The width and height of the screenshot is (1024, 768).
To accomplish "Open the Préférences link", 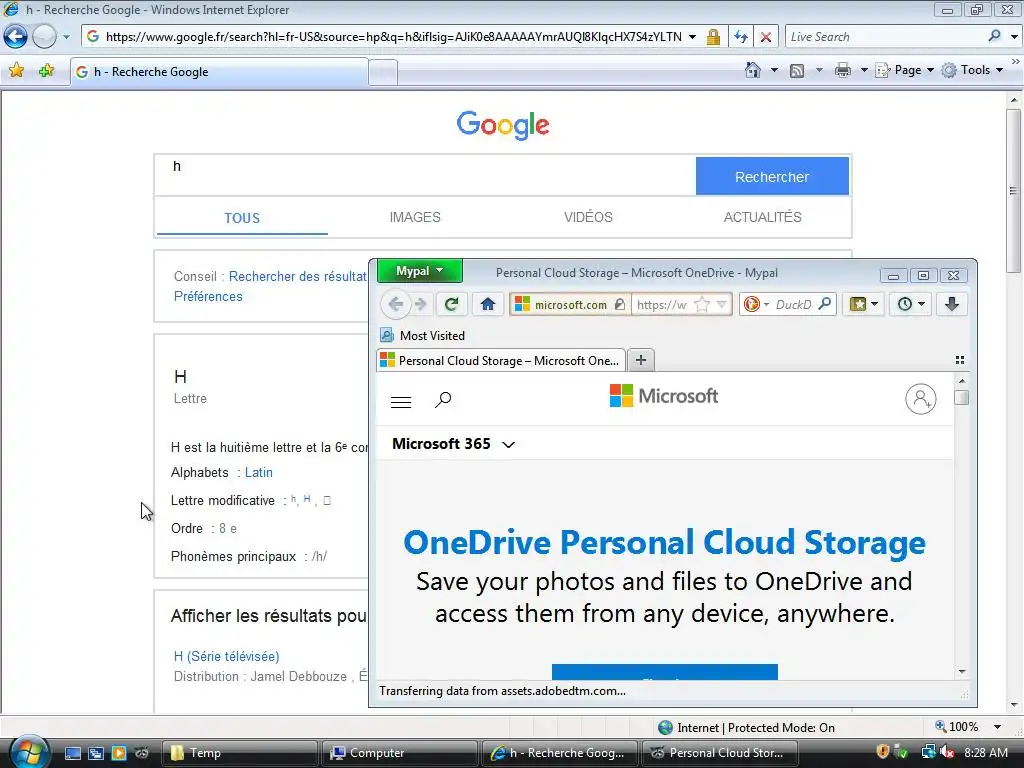I will coord(208,296).
